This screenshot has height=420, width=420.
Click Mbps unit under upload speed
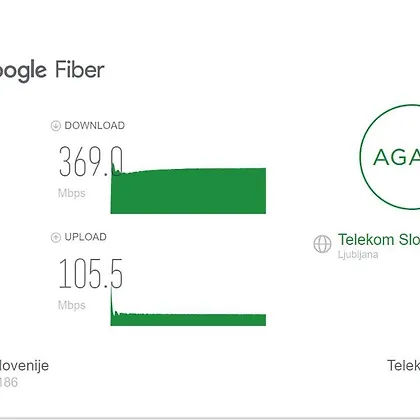[72, 305]
